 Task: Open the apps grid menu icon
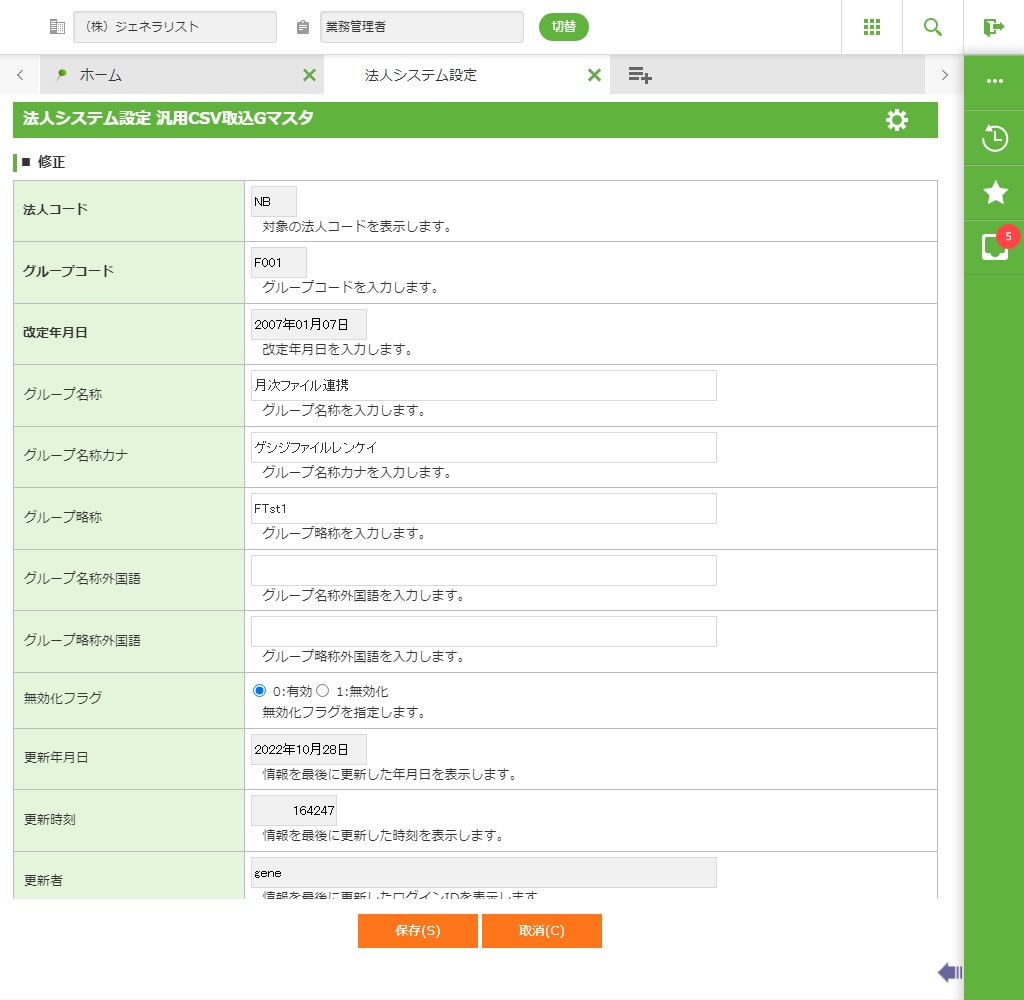click(x=872, y=27)
